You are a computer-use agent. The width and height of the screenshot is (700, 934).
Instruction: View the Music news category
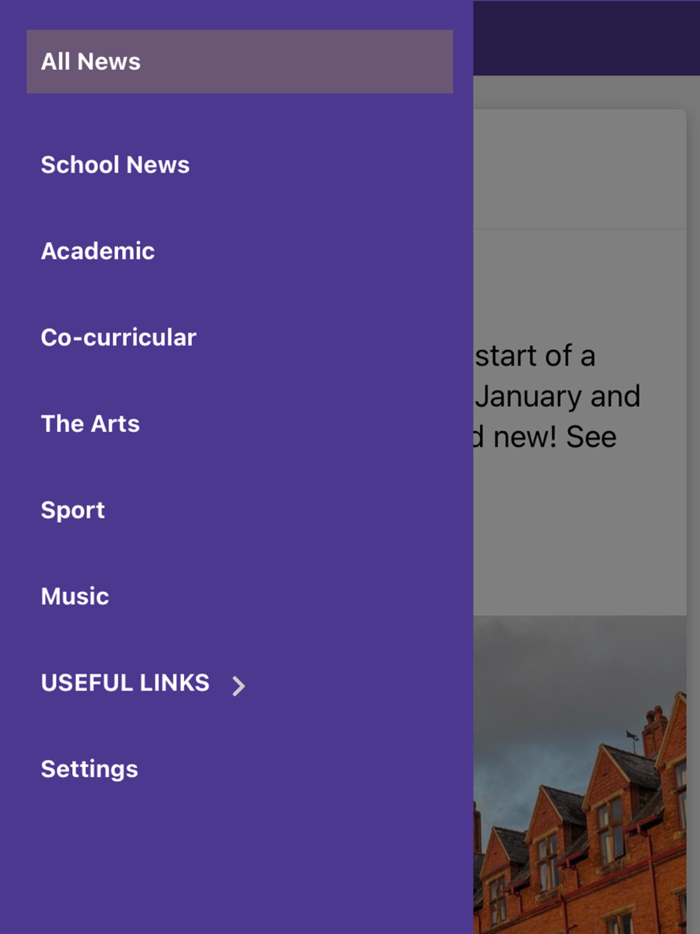(x=75, y=596)
